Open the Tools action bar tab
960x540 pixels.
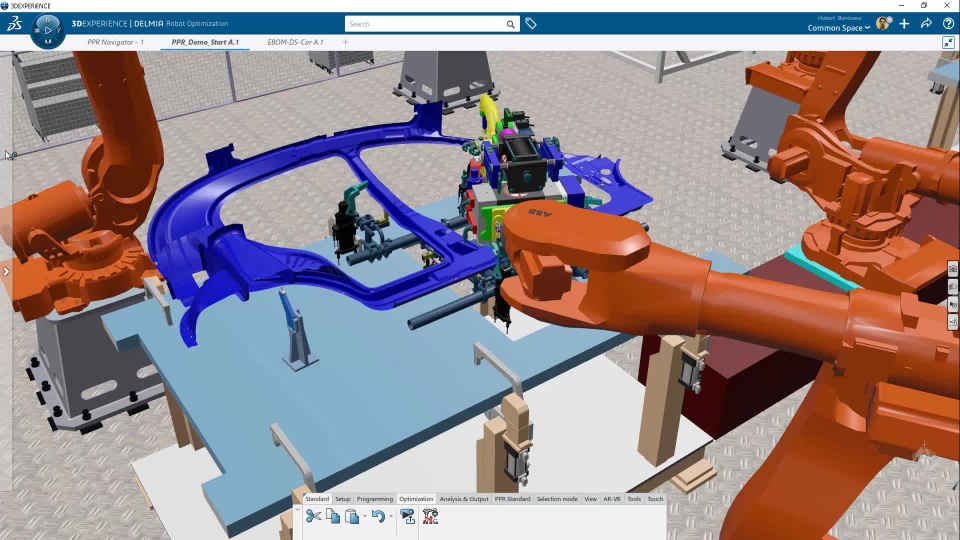click(634, 499)
